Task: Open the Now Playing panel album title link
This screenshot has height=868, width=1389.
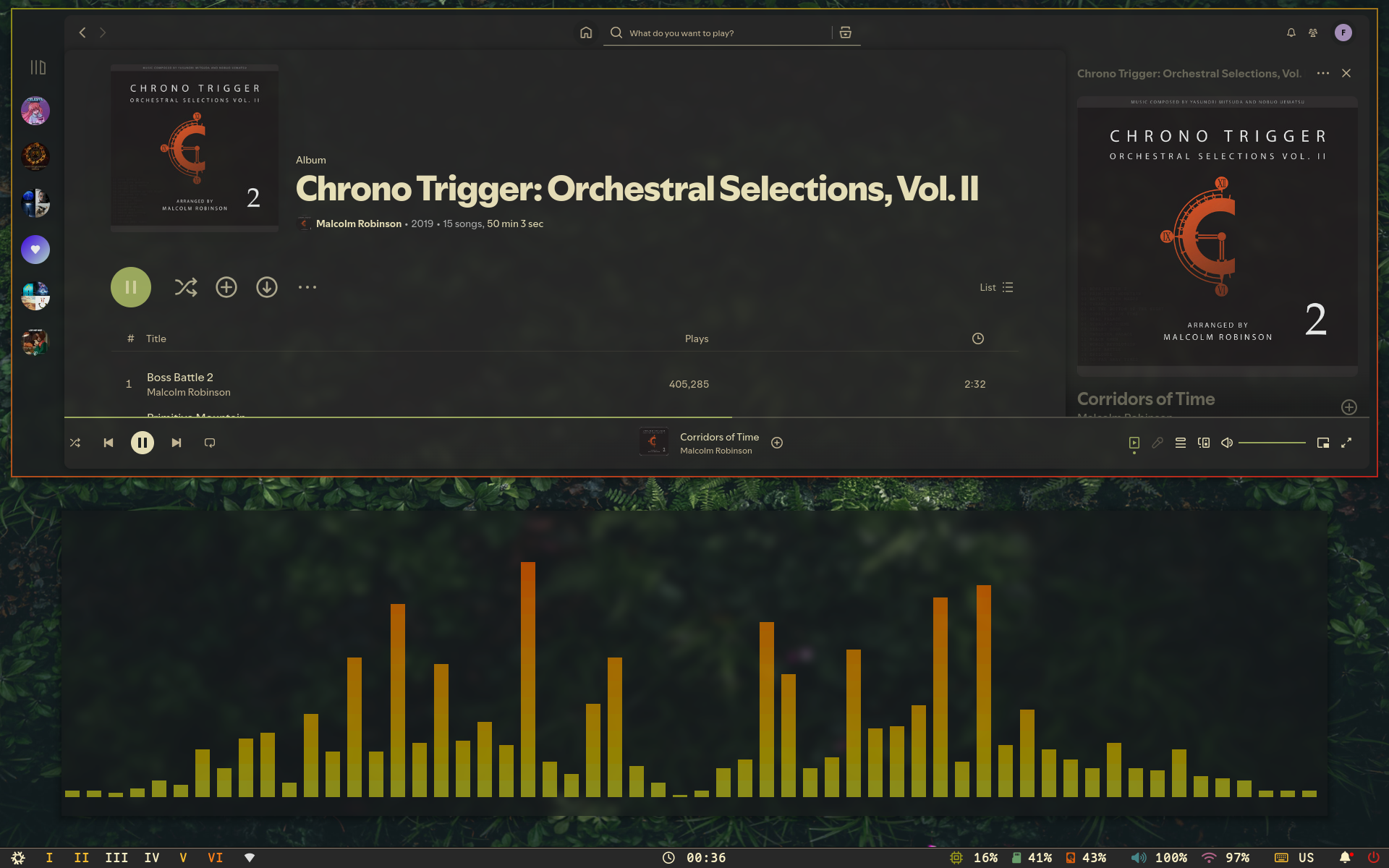Action: (x=1189, y=74)
